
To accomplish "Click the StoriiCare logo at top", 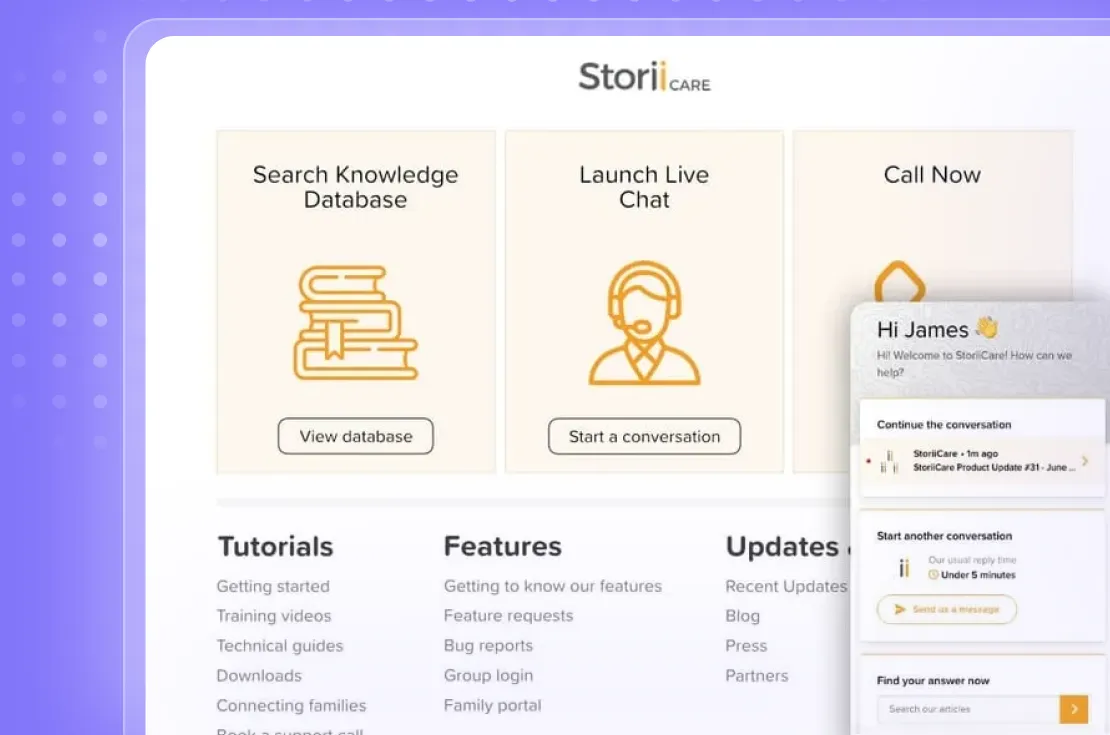I will 644,76.
